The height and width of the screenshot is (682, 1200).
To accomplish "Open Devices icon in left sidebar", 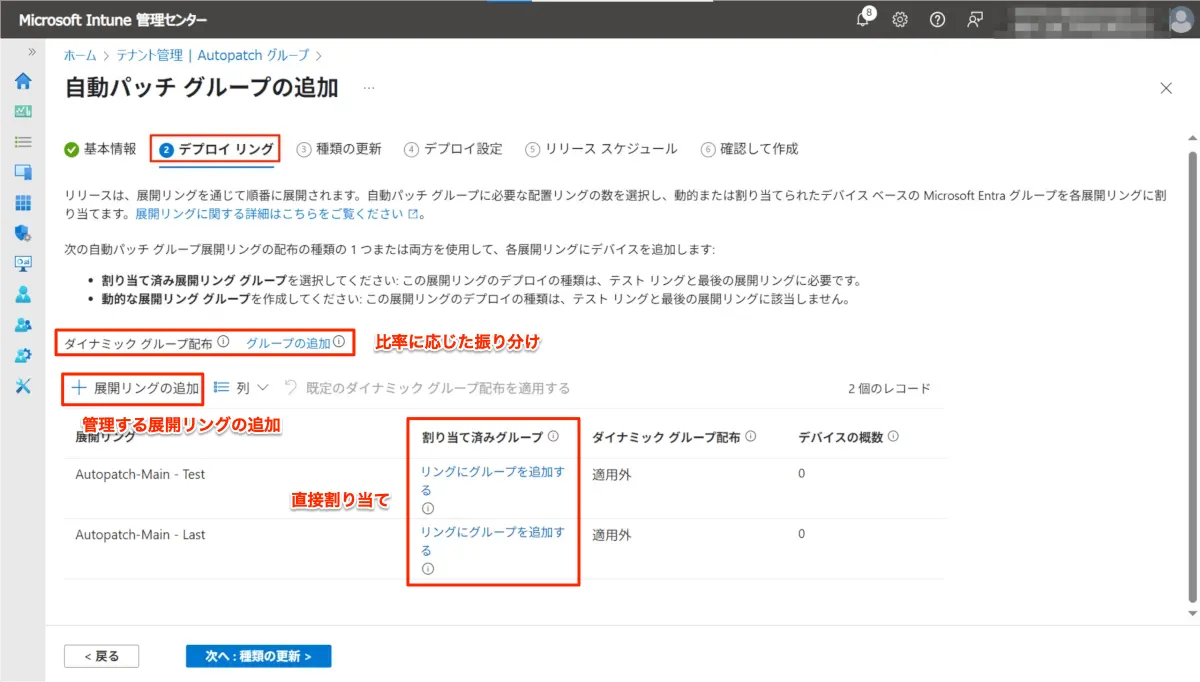I will [x=22, y=173].
